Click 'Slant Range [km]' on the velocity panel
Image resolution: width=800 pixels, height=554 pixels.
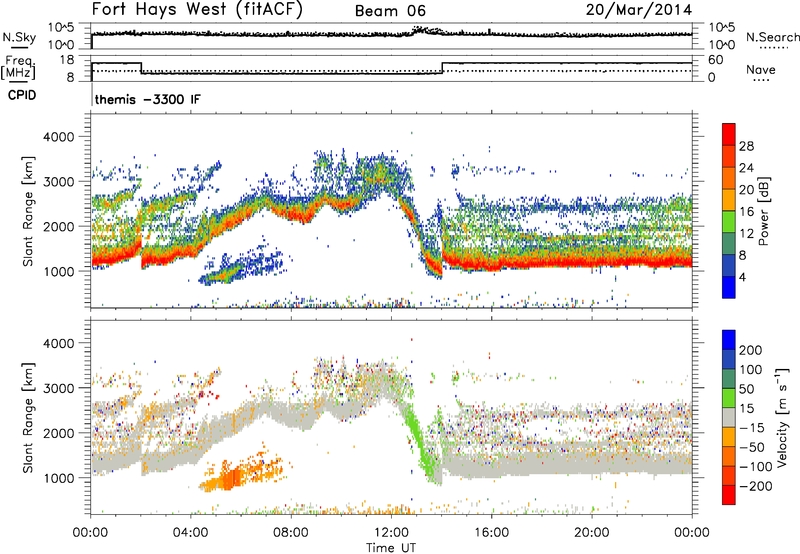(x=28, y=418)
